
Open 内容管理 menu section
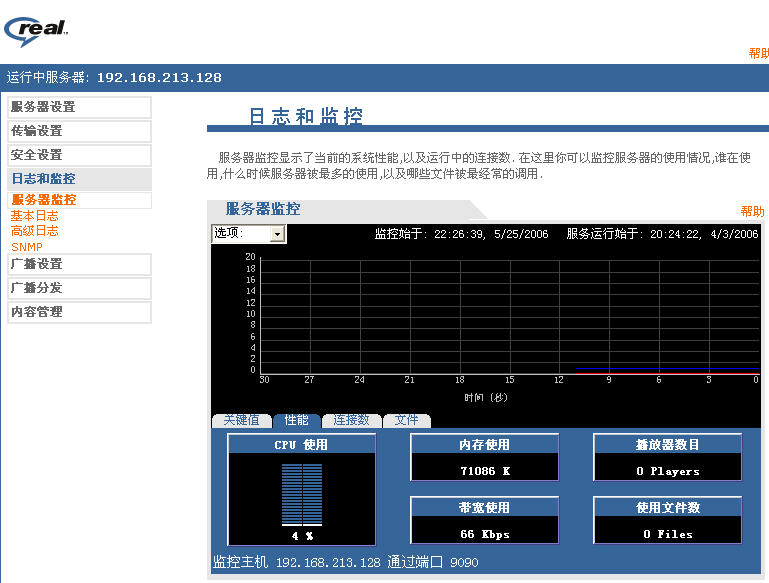coord(79,312)
